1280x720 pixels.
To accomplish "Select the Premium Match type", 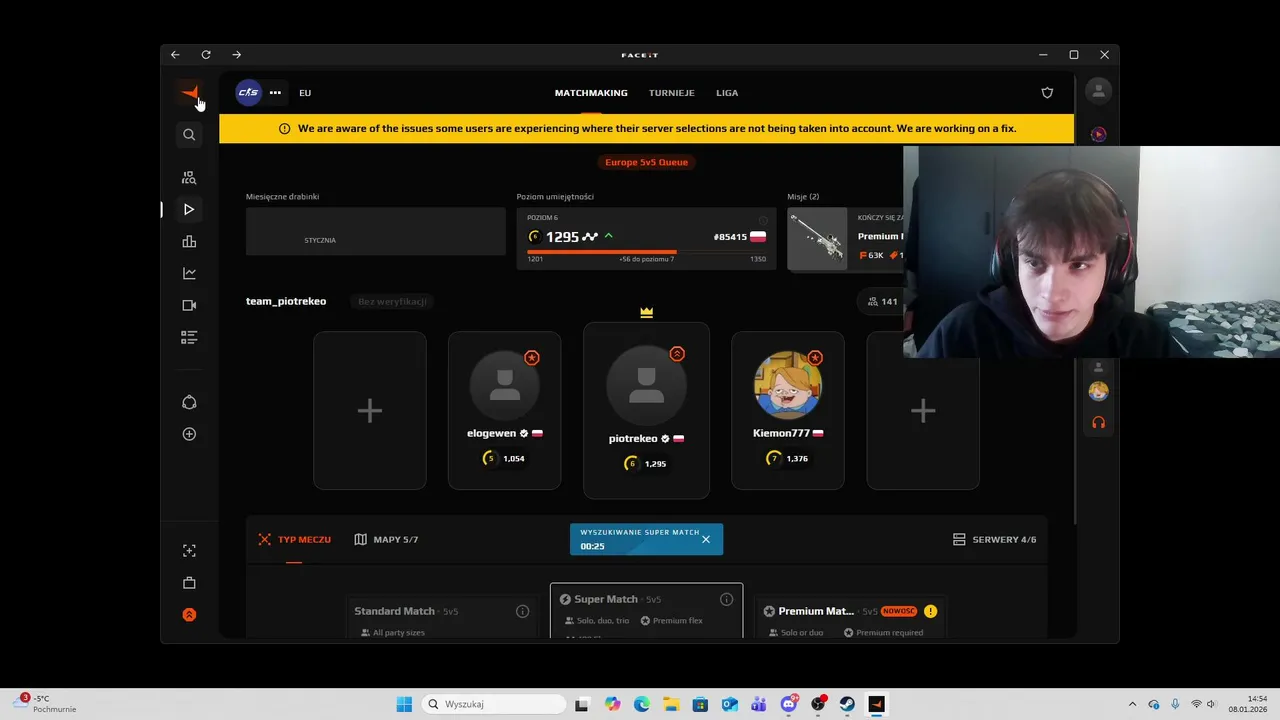I will (850, 618).
